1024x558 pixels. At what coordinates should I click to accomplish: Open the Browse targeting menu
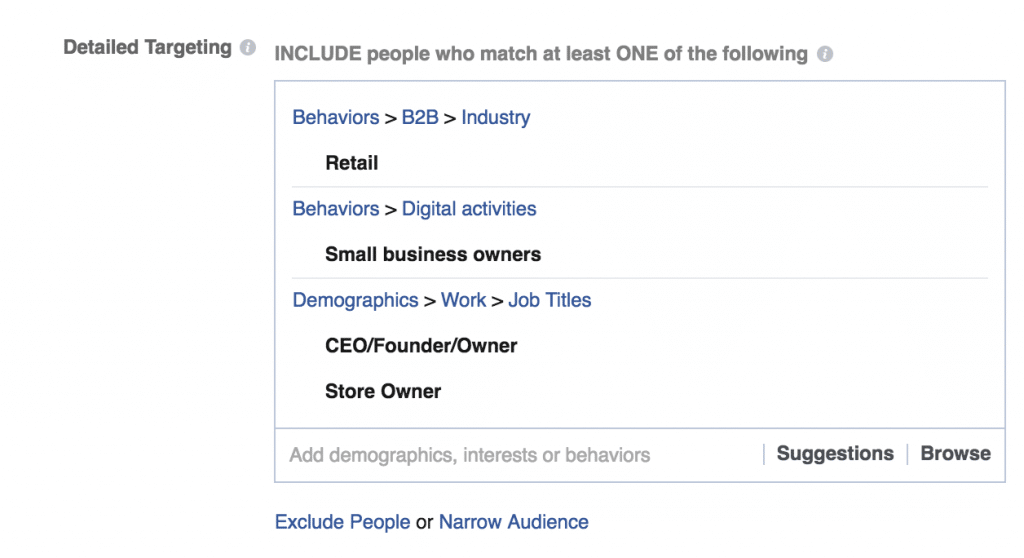[x=955, y=453]
